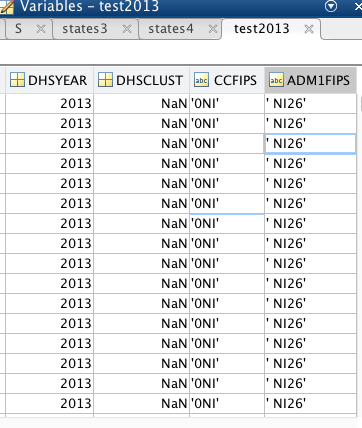Close the states4 tab
This screenshot has height=428, width=362.
(x=213, y=29)
